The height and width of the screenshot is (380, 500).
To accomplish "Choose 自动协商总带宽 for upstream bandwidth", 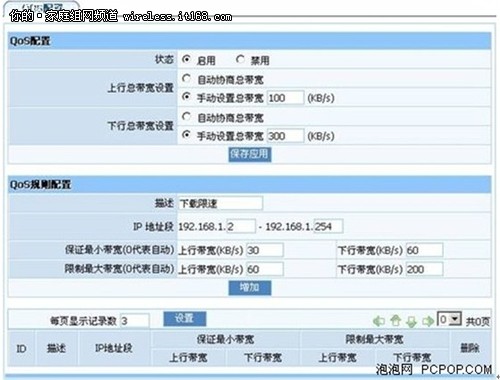I will pyautogui.click(x=186, y=79).
